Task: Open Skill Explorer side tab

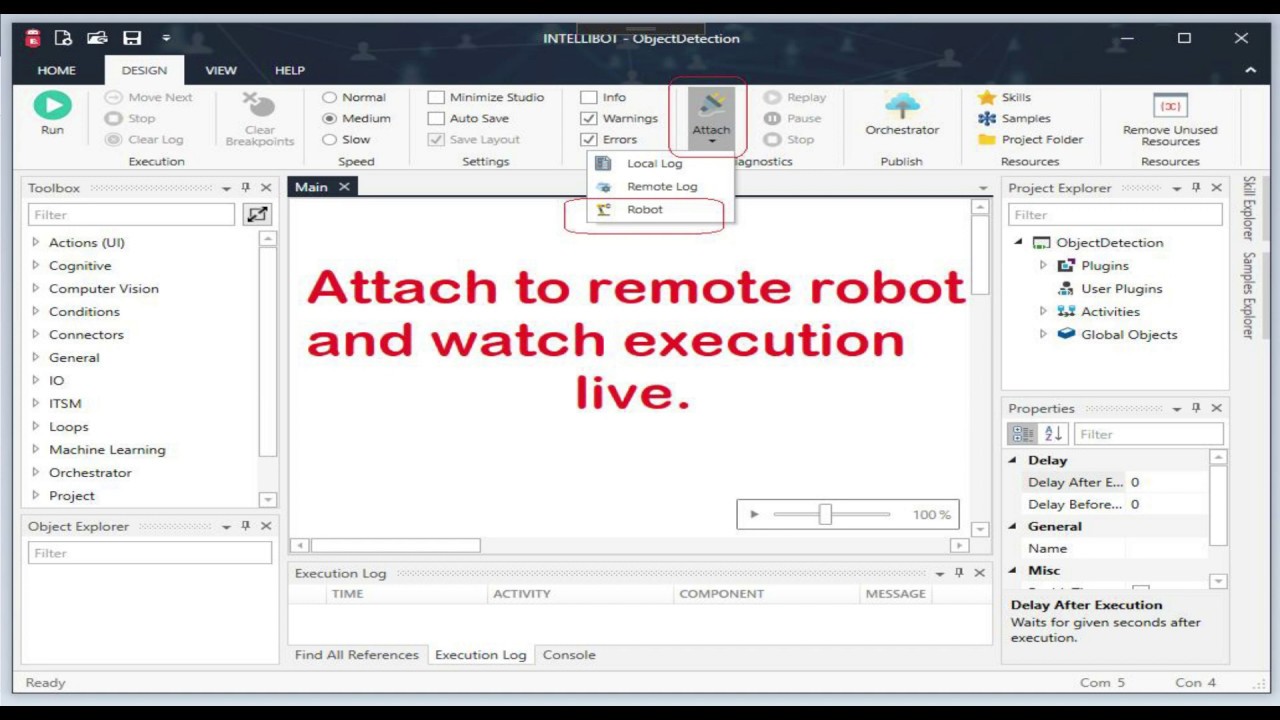Action: point(1248,208)
